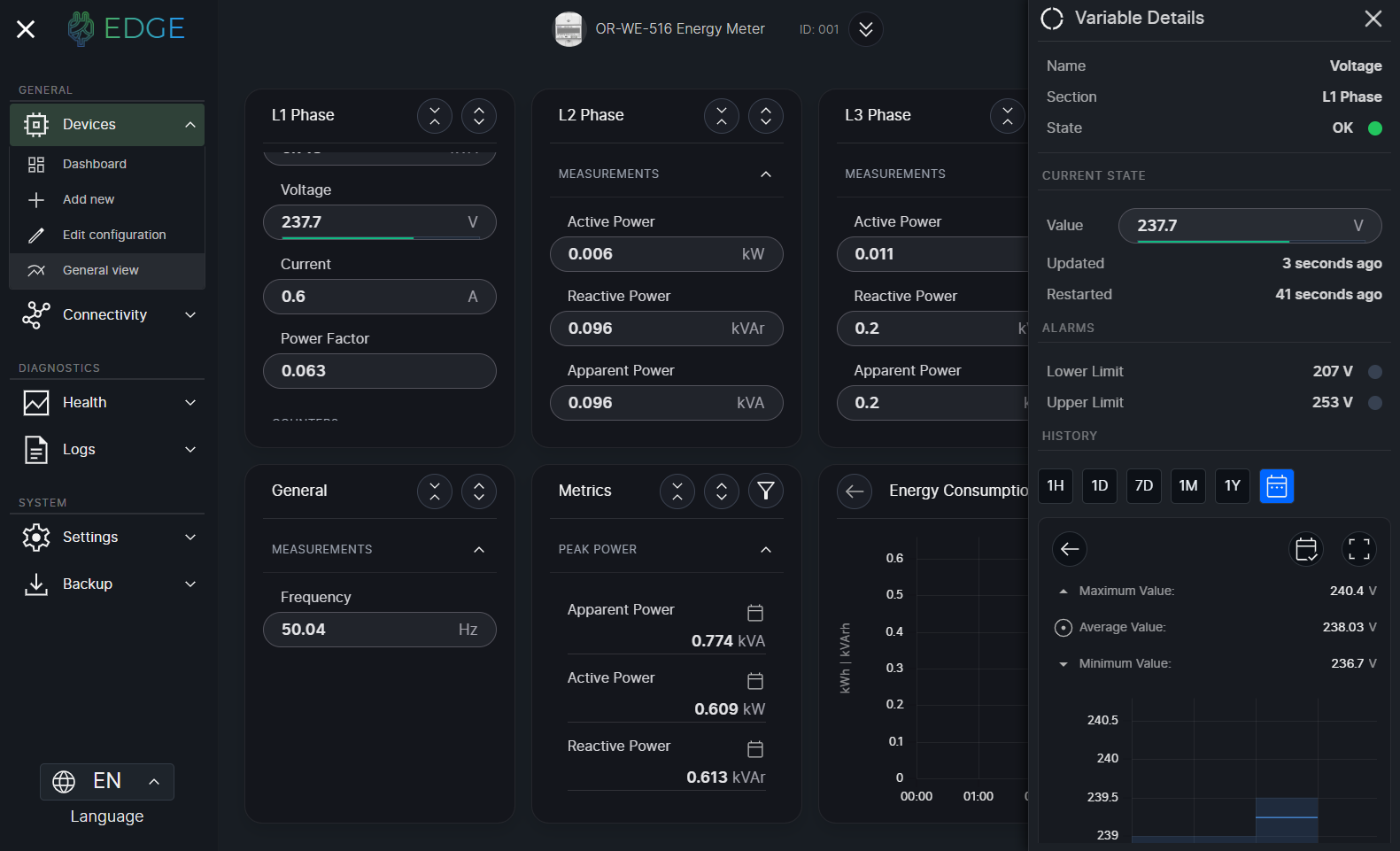Image resolution: width=1400 pixels, height=851 pixels.
Task: Open calendar for peak Reactive Power
Action: click(x=755, y=749)
